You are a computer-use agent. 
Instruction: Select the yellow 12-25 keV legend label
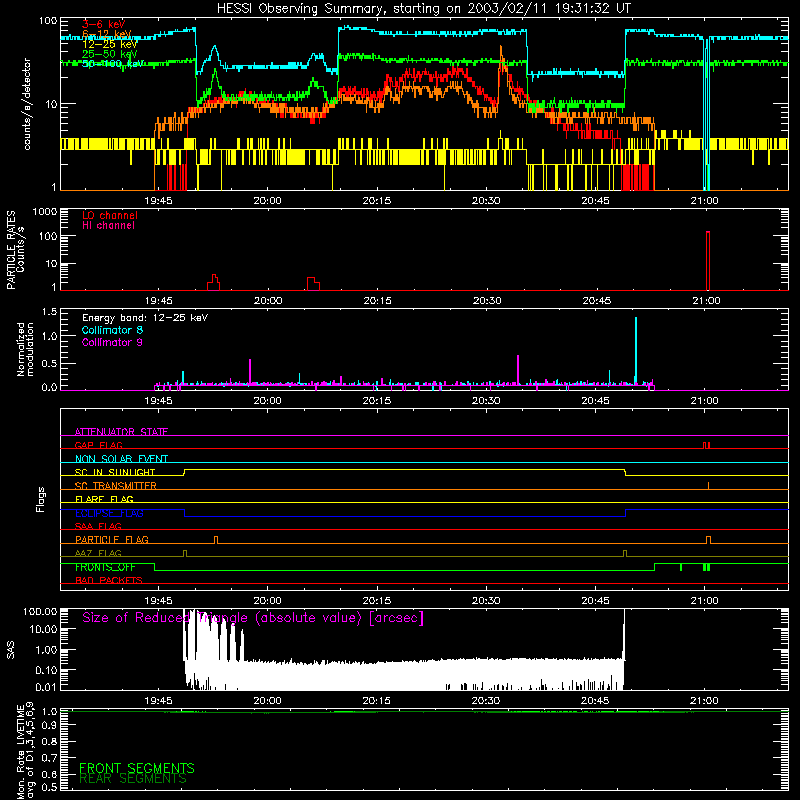click(110, 44)
